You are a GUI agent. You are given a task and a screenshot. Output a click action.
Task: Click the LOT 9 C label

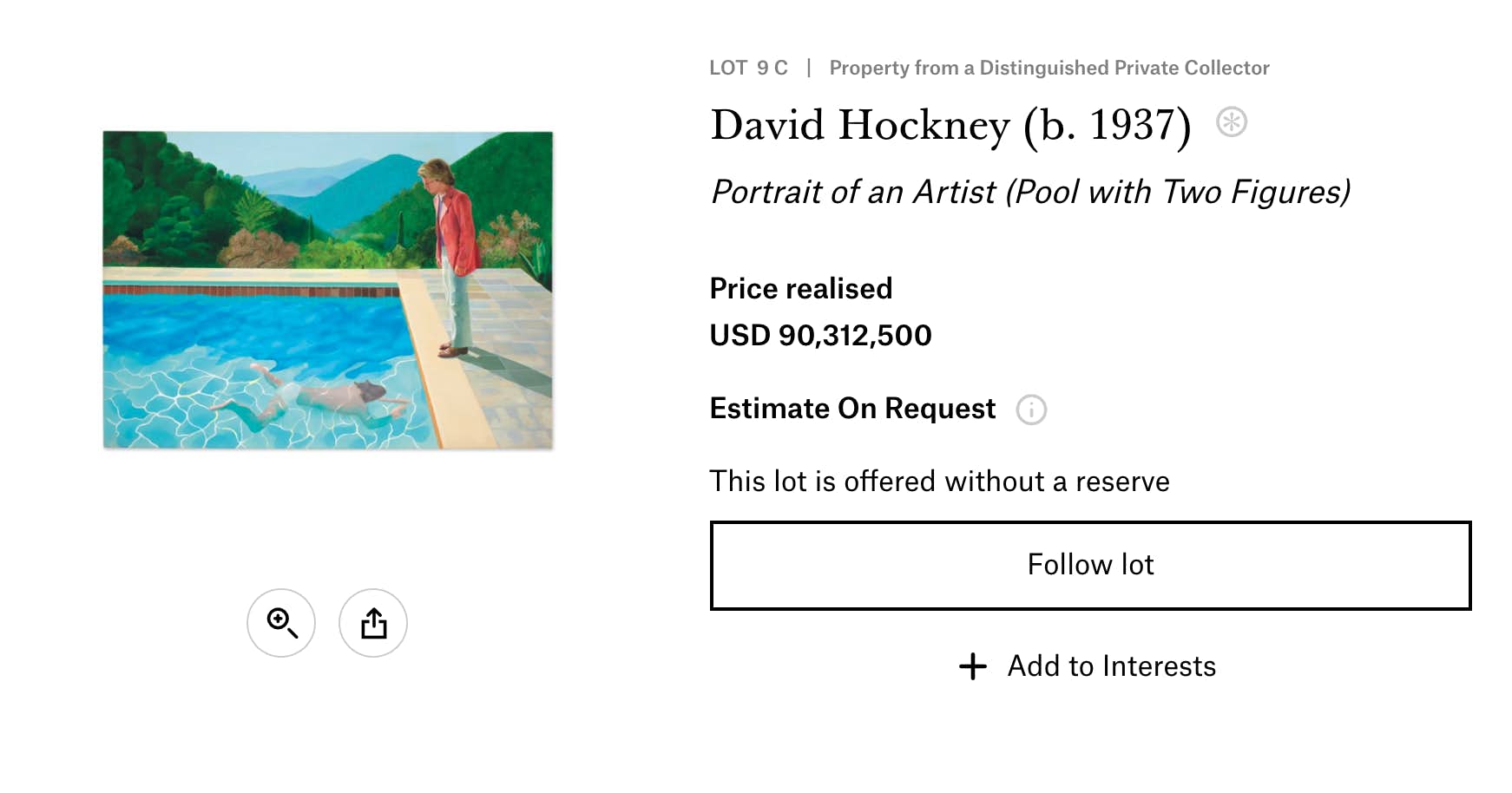748,68
